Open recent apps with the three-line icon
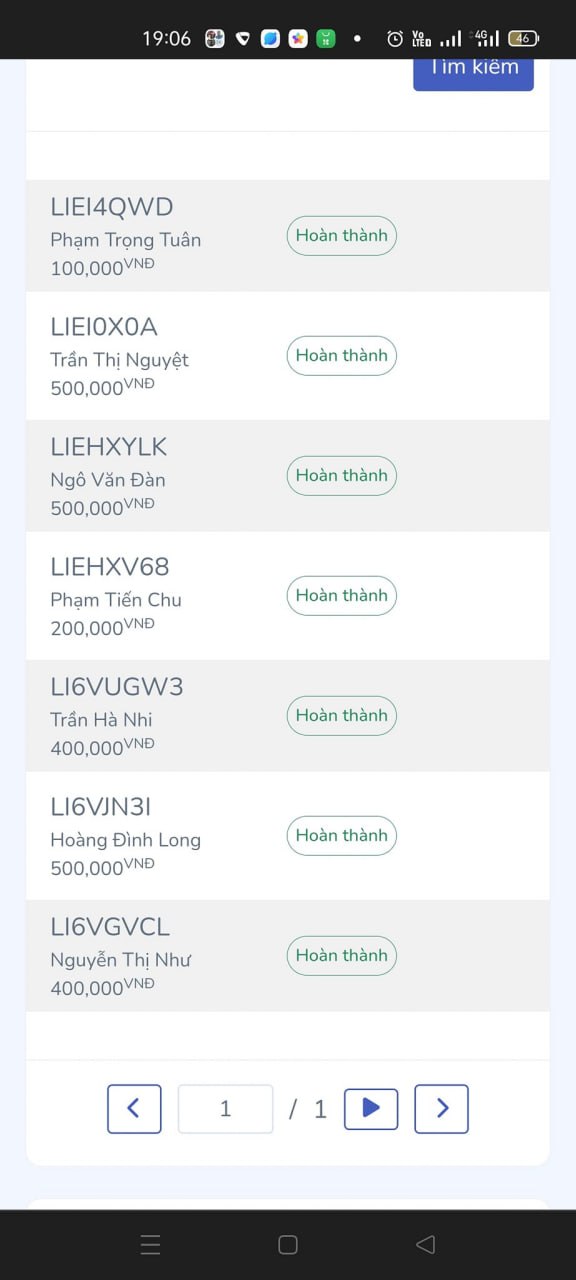 pyautogui.click(x=150, y=1244)
